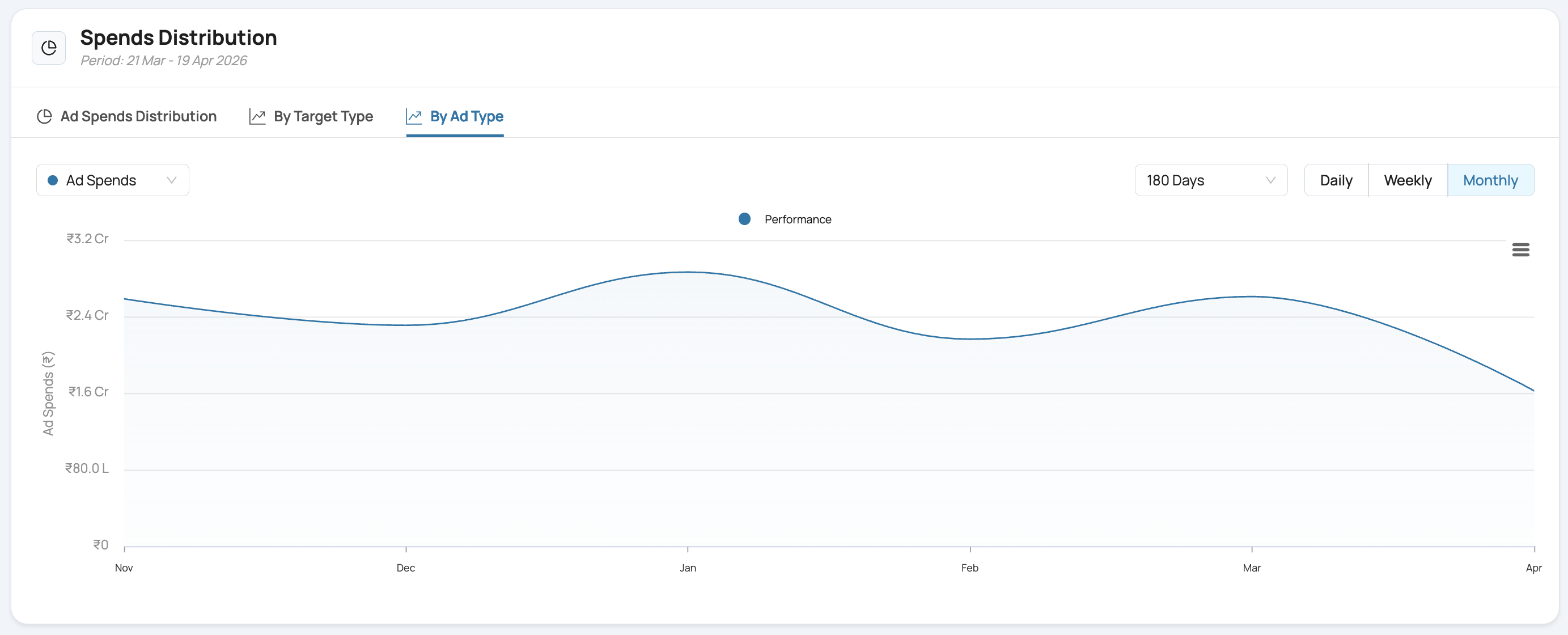
Task: Set granularity to Daily
Action: tap(1336, 180)
